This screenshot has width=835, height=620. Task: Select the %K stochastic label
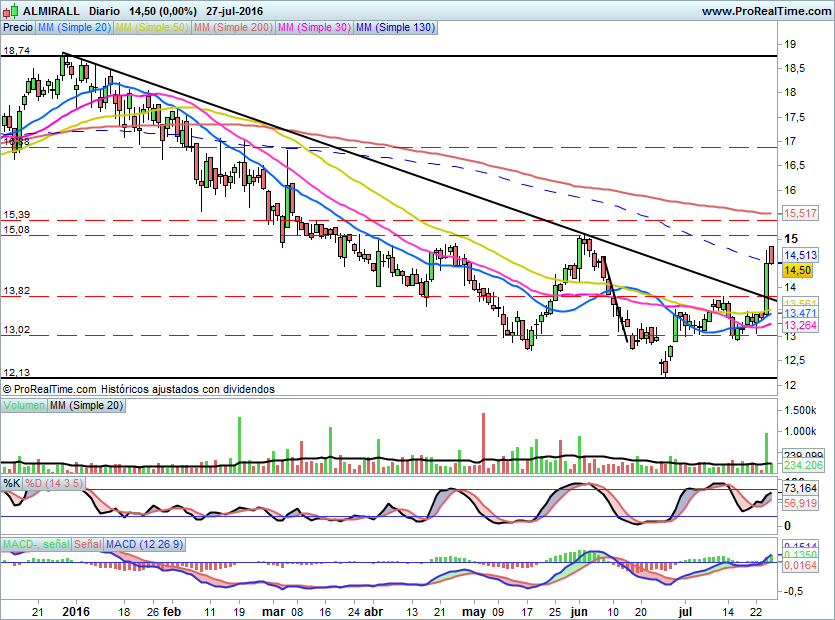[12, 483]
